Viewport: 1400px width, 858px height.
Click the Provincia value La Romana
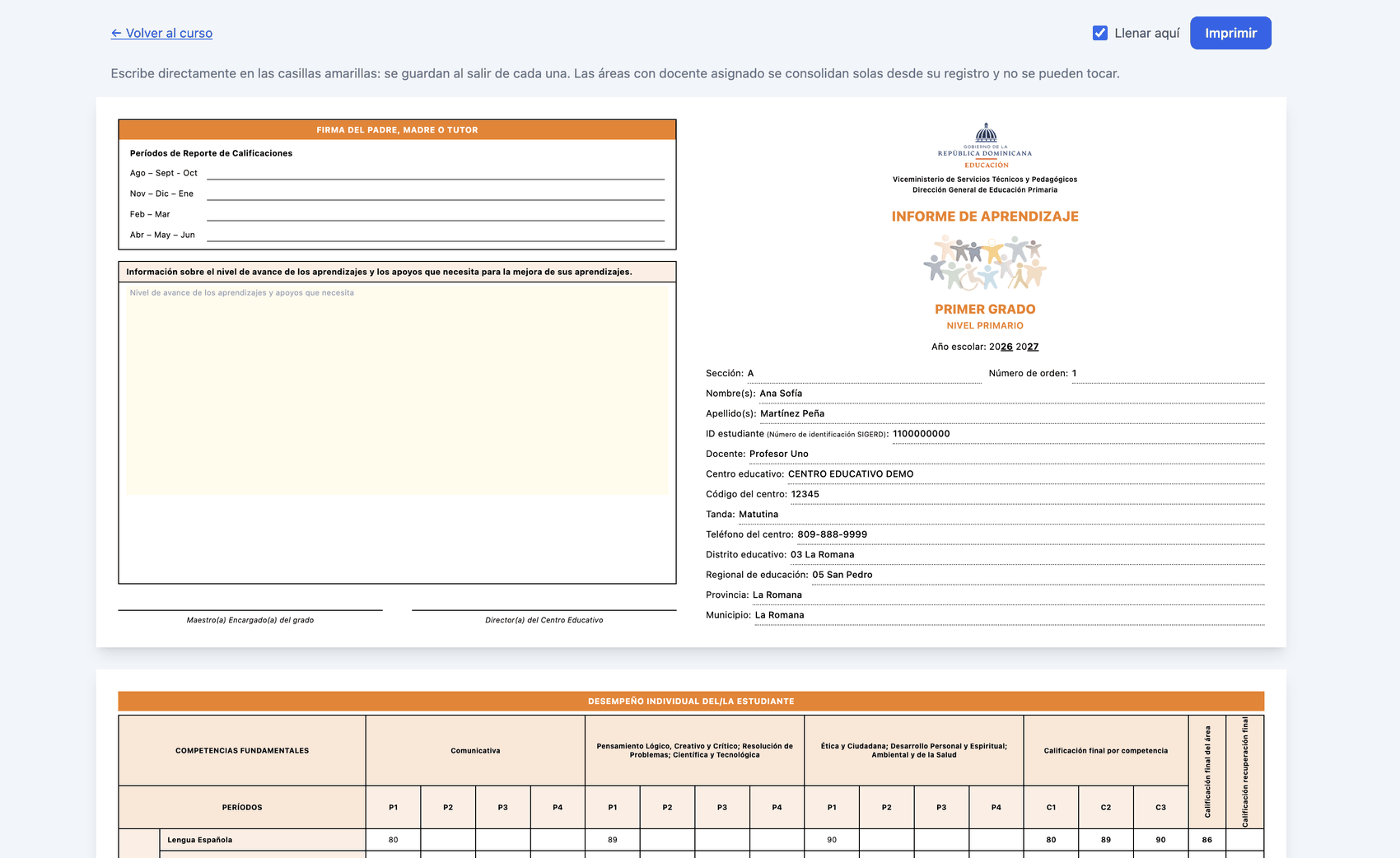[777, 595]
